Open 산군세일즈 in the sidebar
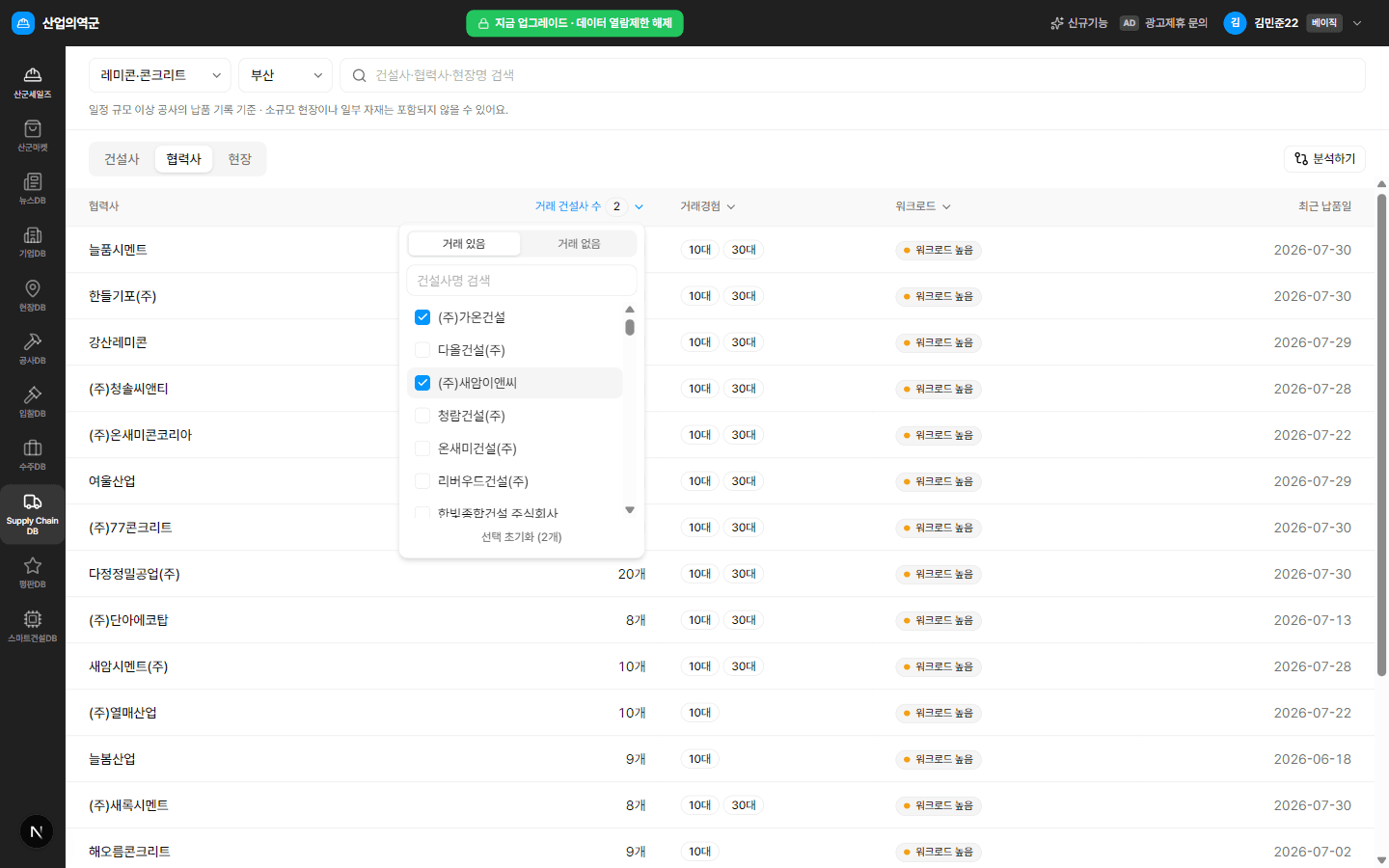 pos(32,83)
